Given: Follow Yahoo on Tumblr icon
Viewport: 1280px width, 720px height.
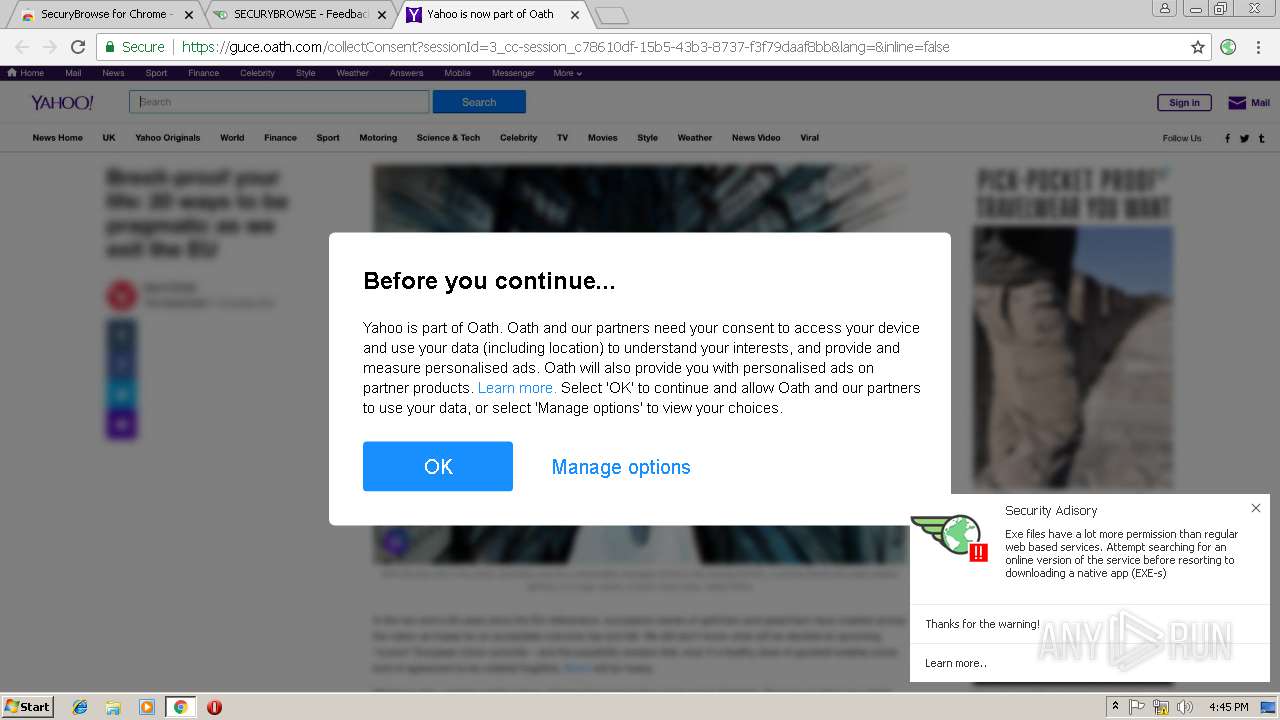Looking at the screenshot, I should click(1261, 138).
